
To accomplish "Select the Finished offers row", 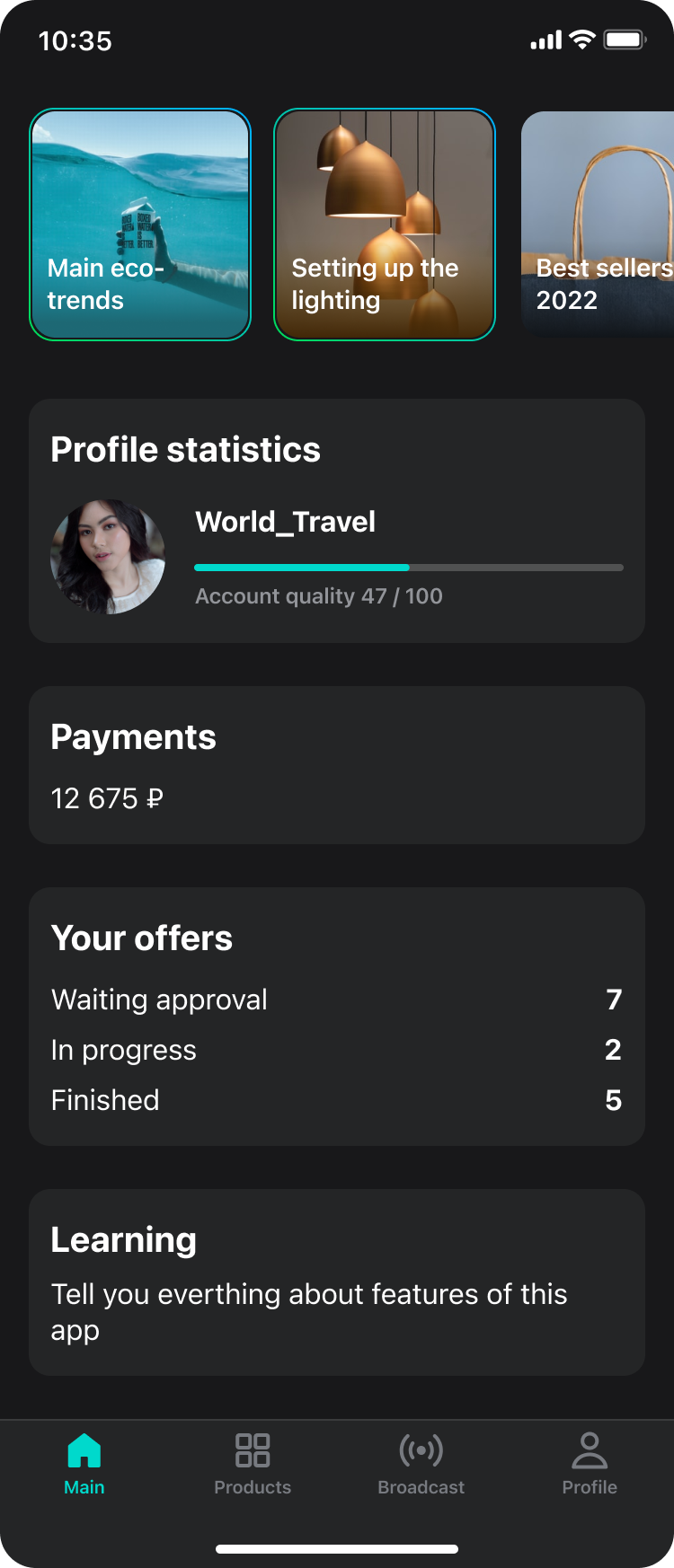I will (x=337, y=1100).
